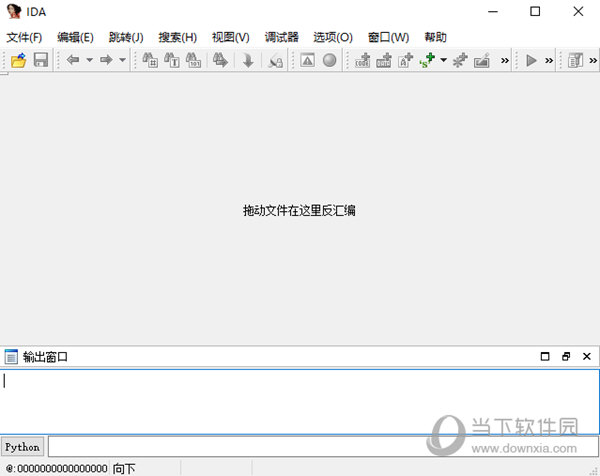The width and height of the screenshot is (600, 476).
Task: Click the convert to code icon
Action: [362, 60]
